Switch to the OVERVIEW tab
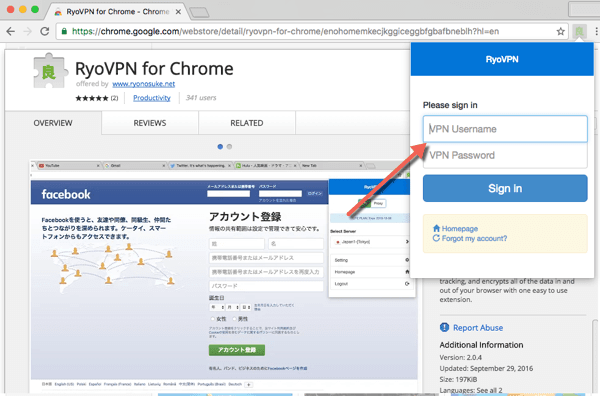Viewport: 600px width, 396px height. (x=53, y=123)
